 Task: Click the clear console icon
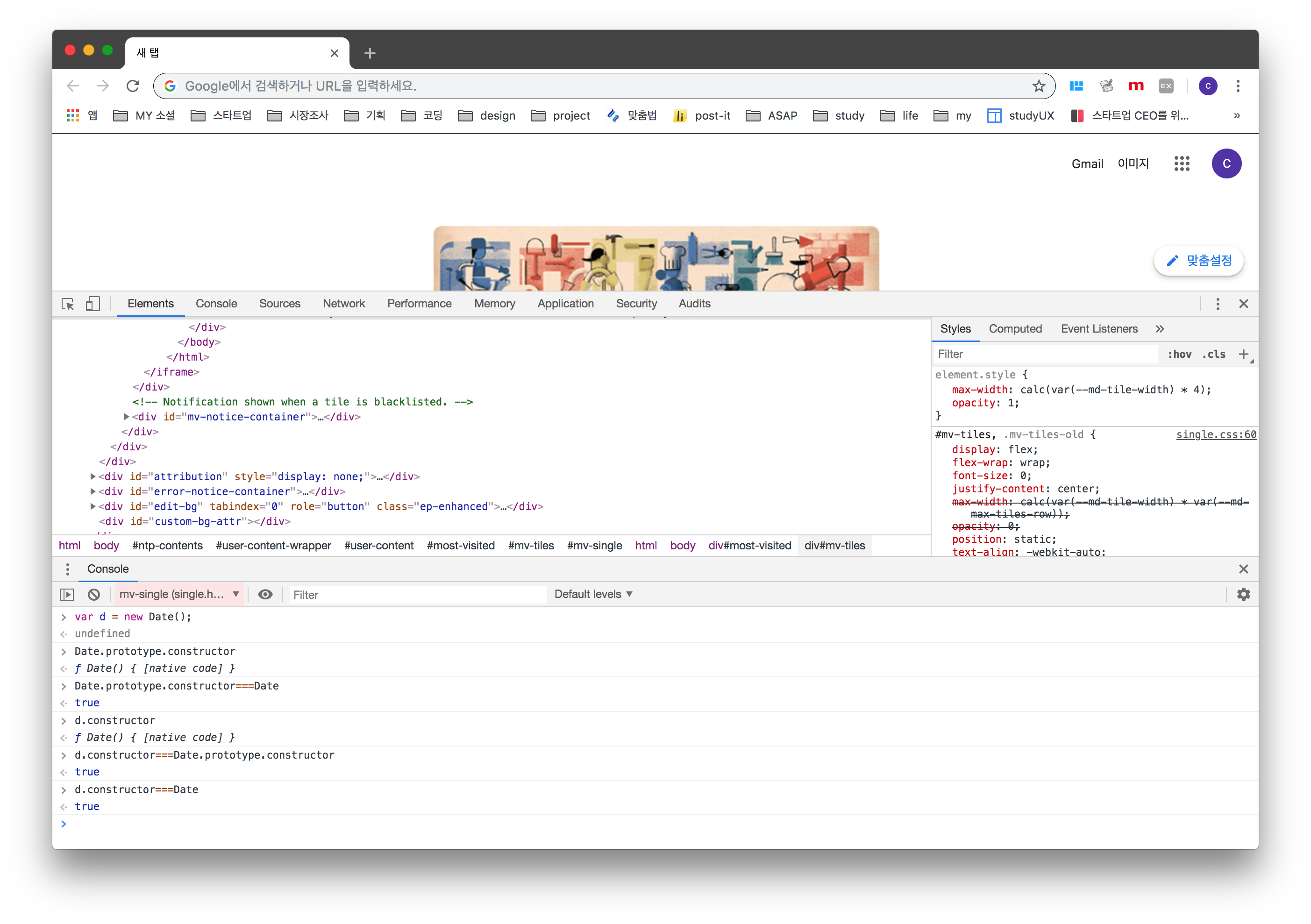tap(94, 595)
